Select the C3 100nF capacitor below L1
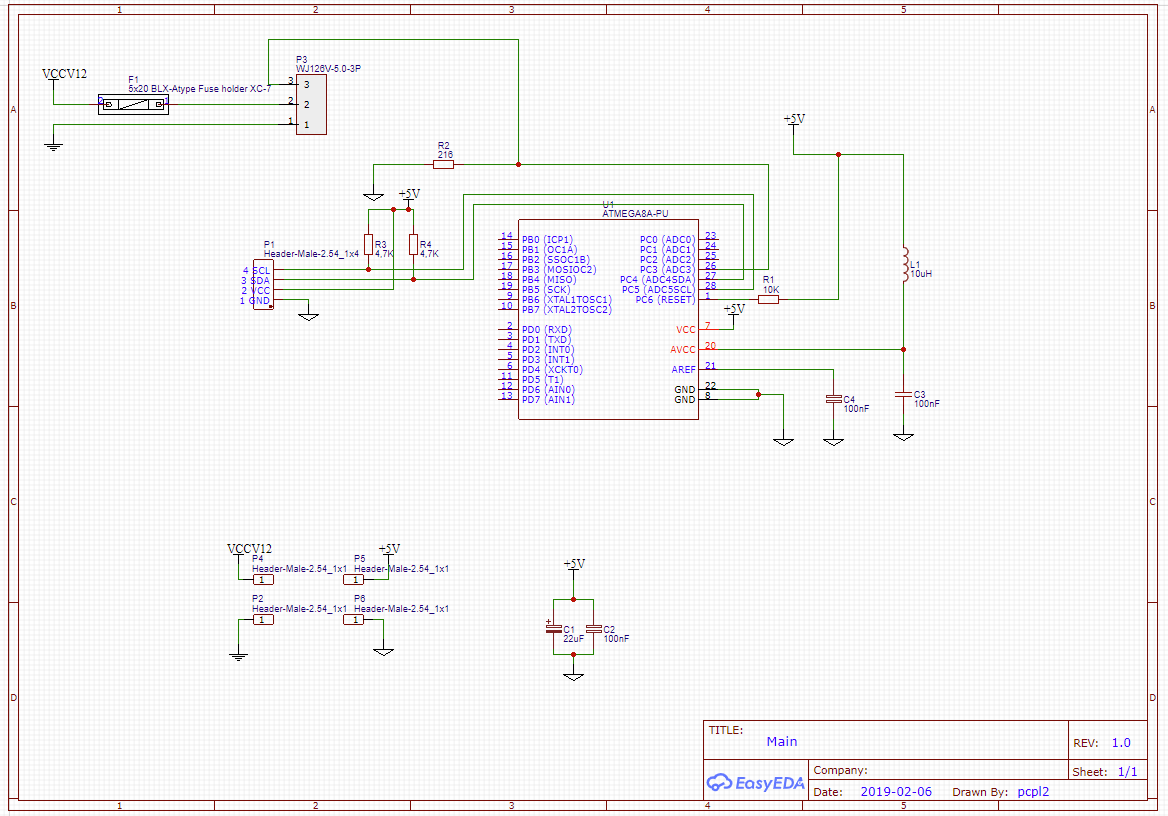Image resolution: width=1168 pixels, height=816 pixels. pos(903,396)
